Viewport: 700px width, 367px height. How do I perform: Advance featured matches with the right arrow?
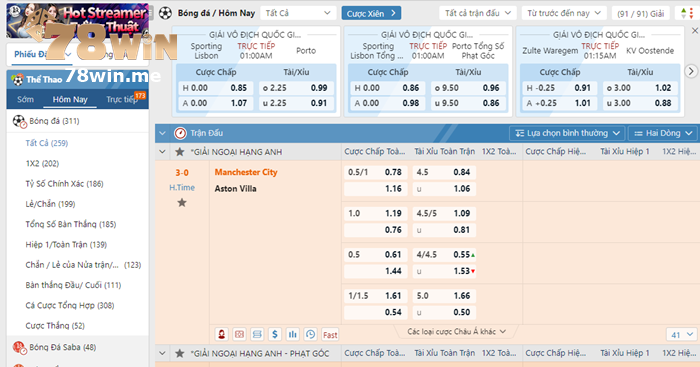[x=691, y=71]
